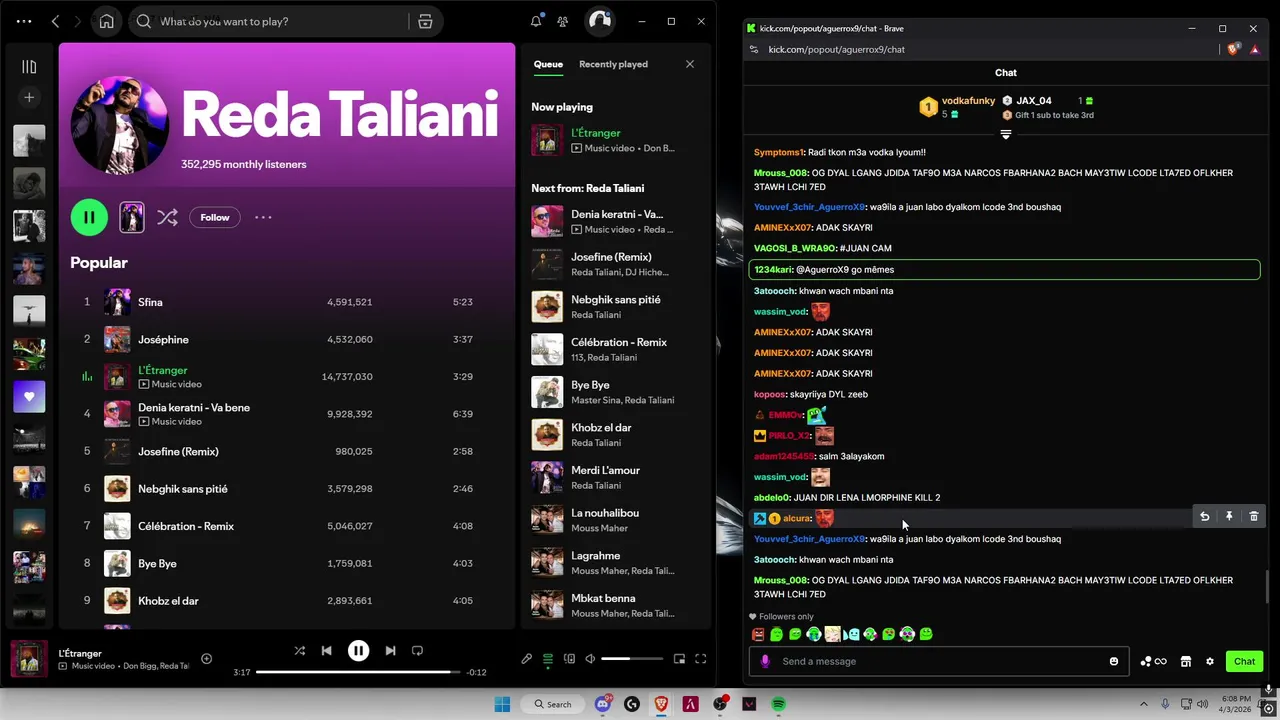Skip to next track

(x=390, y=650)
